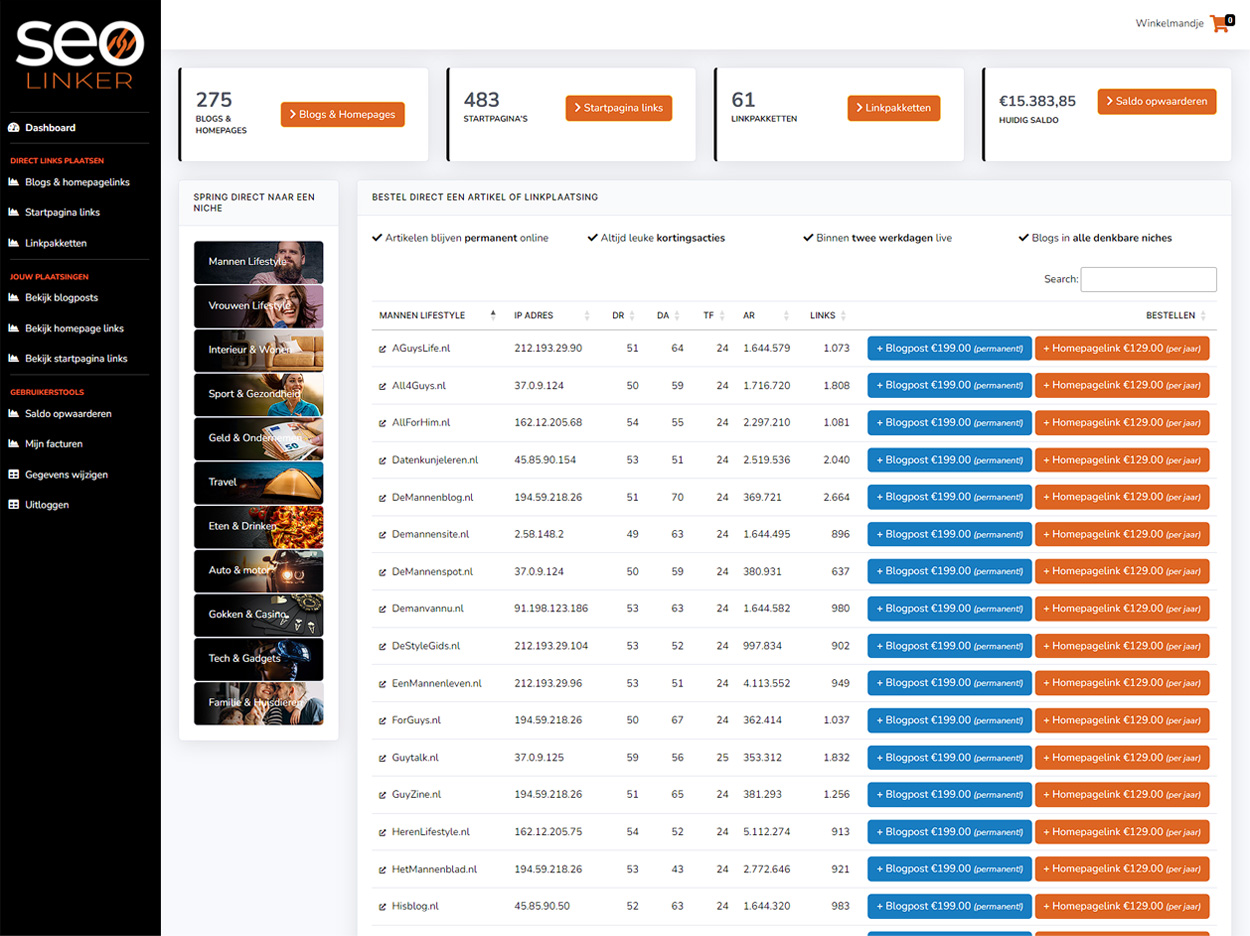Open external link icon for Demanvannu.nl
1250x936 pixels.
point(383,609)
